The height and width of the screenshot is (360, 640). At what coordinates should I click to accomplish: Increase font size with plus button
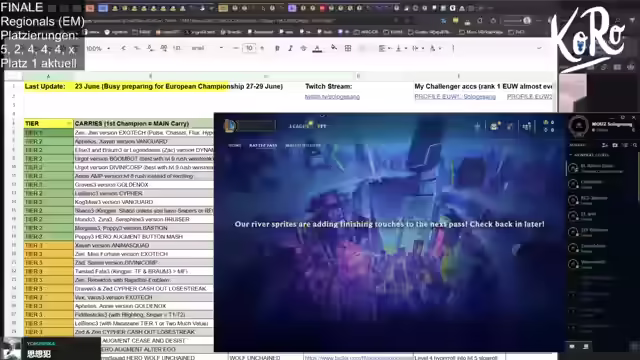coord(262,48)
